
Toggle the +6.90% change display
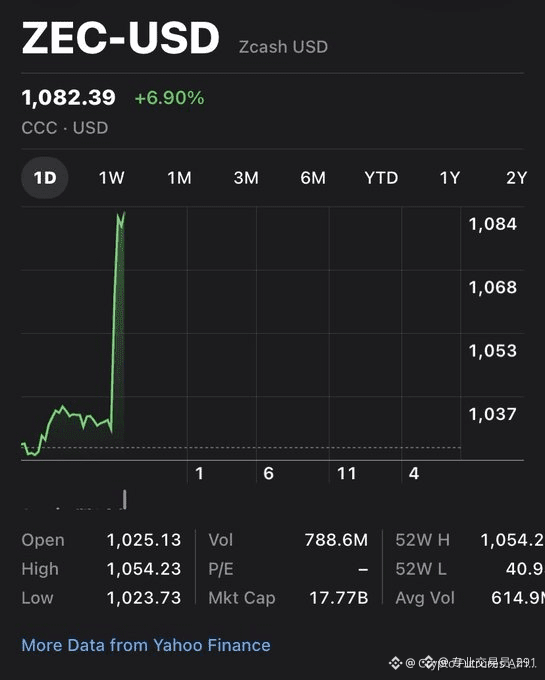pos(170,98)
